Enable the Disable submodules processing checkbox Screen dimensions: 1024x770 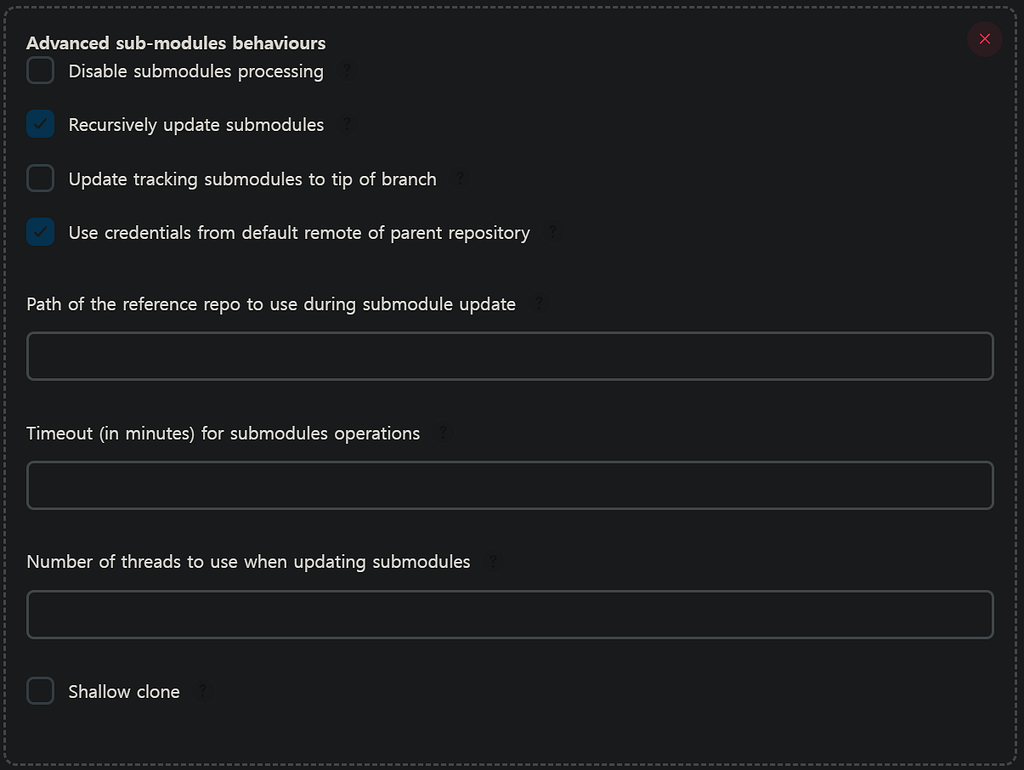tap(40, 71)
